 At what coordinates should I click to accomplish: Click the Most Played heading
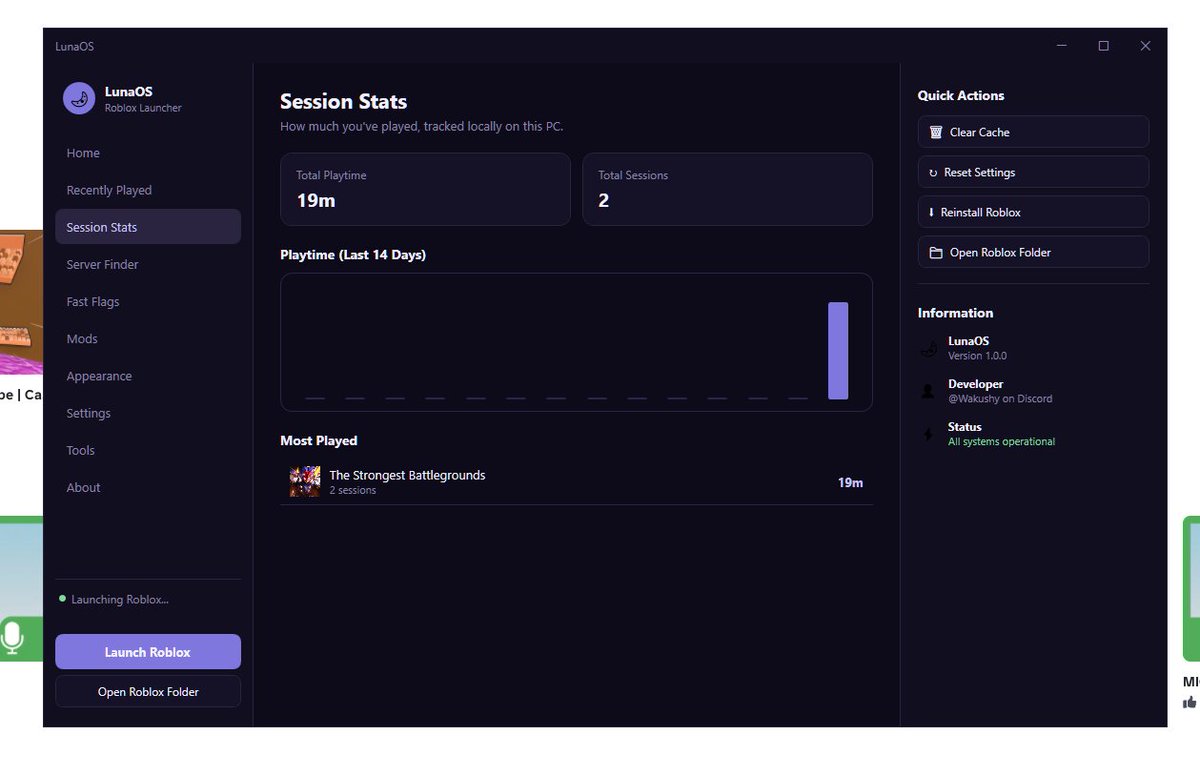tap(319, 441)
